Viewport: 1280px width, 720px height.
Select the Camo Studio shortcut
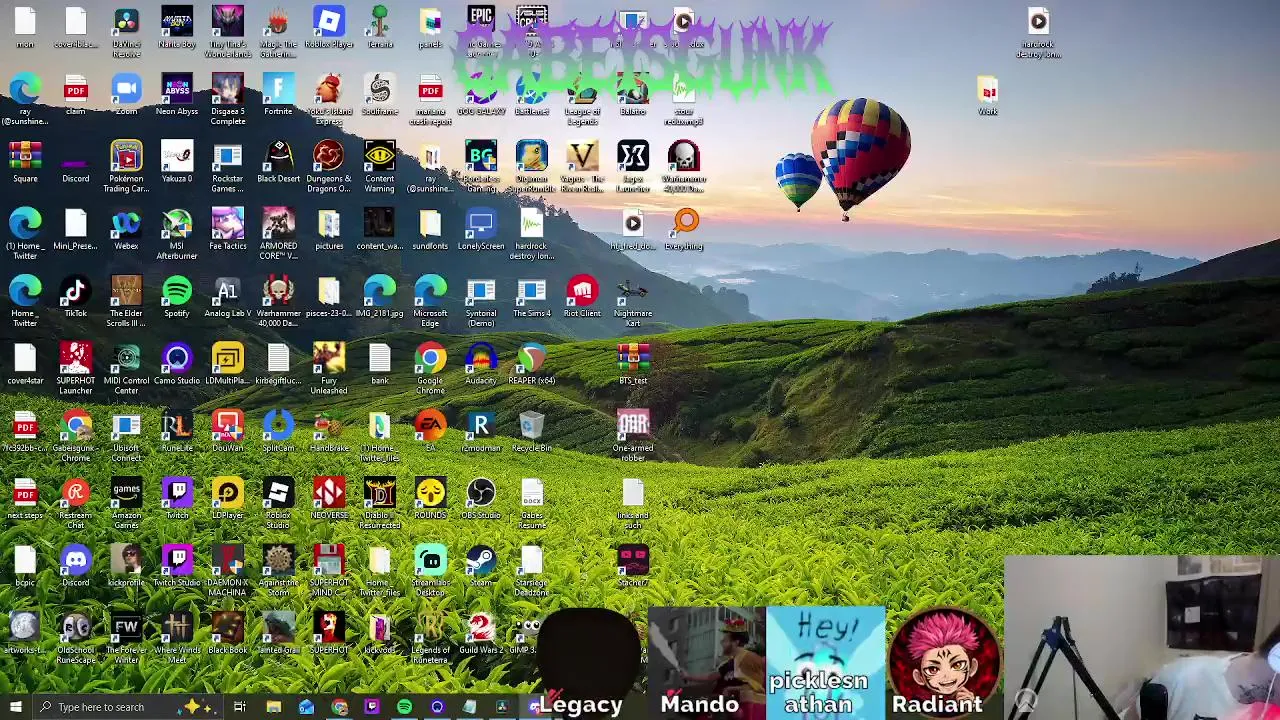pos(177,363)
